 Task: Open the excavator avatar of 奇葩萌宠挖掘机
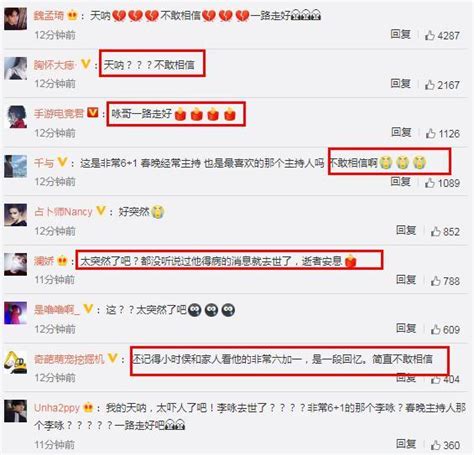15,362
